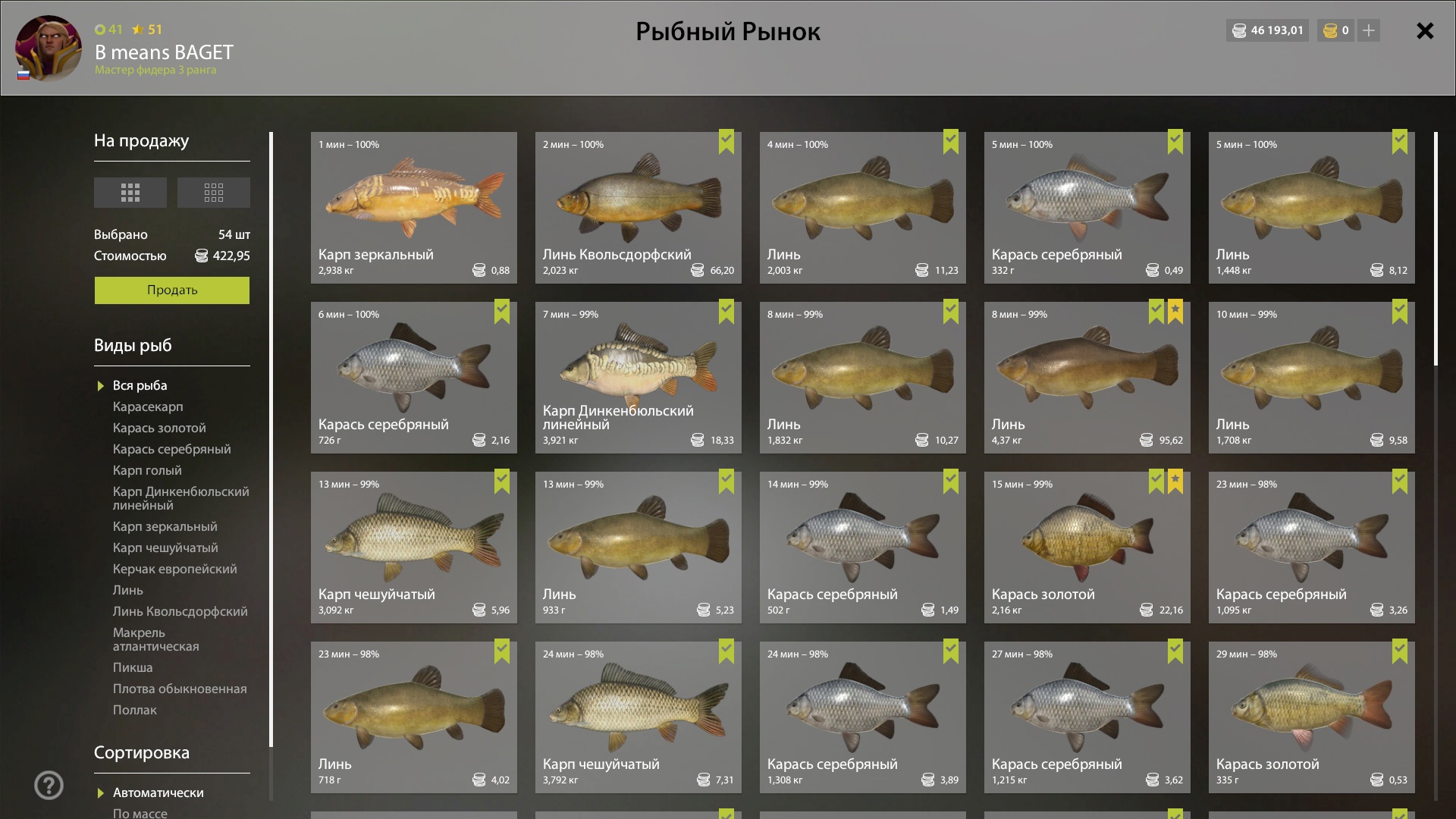Open the help question mark icon
Viewport: 1456px width, 819px height.
click(x=49, y=786)
